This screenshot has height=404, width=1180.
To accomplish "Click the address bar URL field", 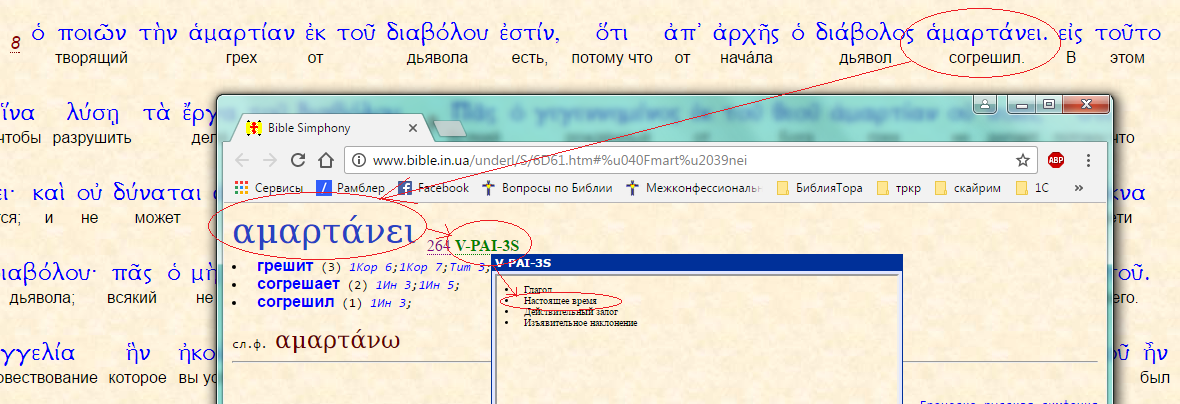I will (689, 160).
